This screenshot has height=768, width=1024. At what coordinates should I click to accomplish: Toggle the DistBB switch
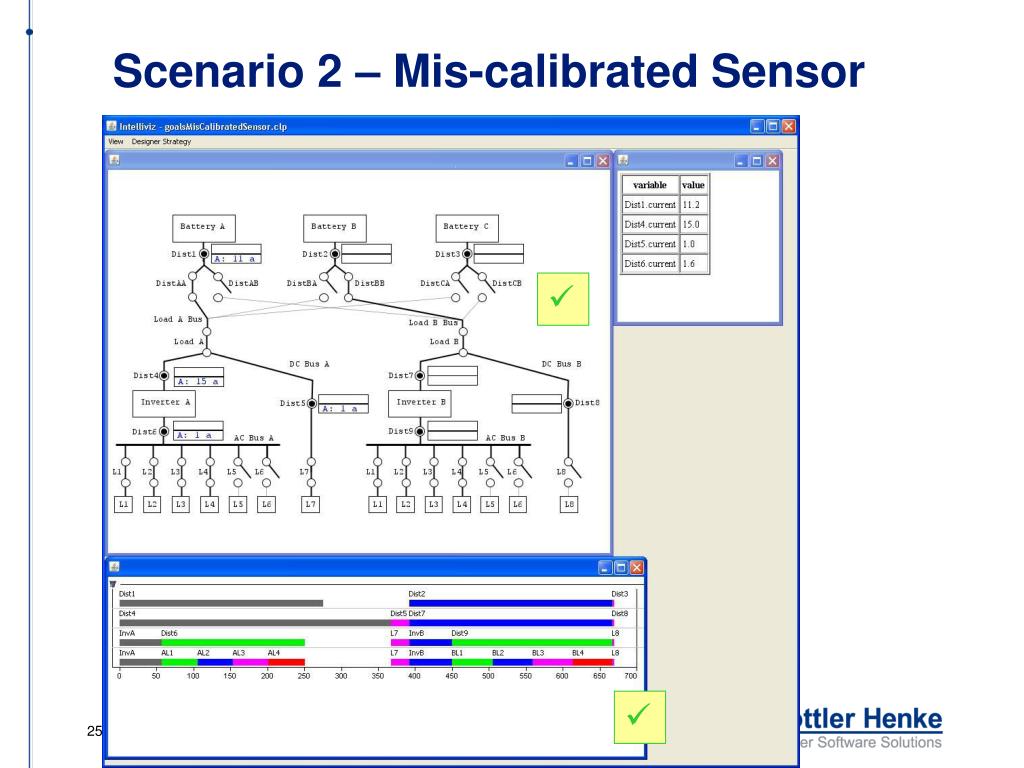click(x=349, y=286)
